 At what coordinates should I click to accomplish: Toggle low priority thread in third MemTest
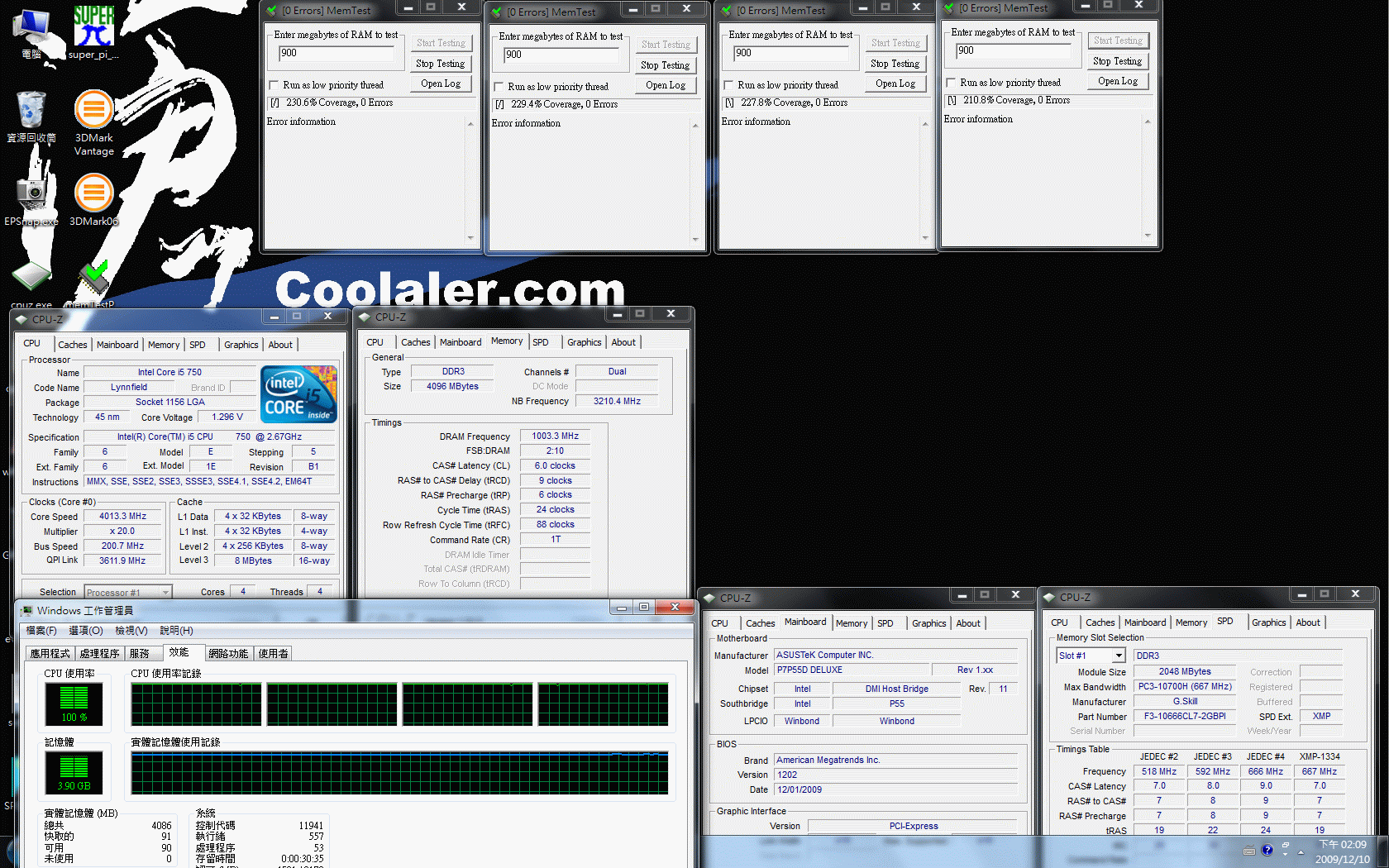tap(728, 85)
